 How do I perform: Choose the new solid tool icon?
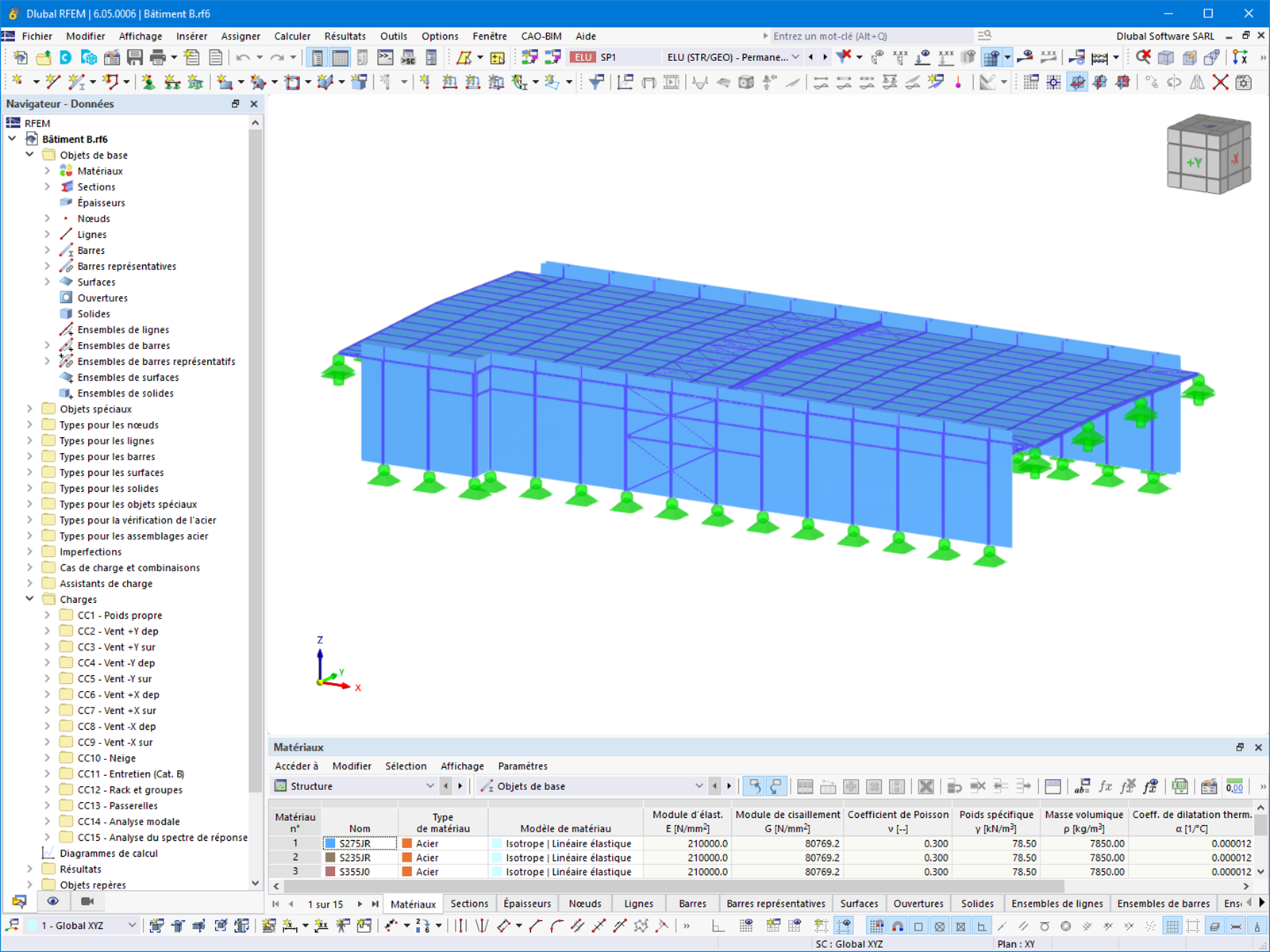360,82
